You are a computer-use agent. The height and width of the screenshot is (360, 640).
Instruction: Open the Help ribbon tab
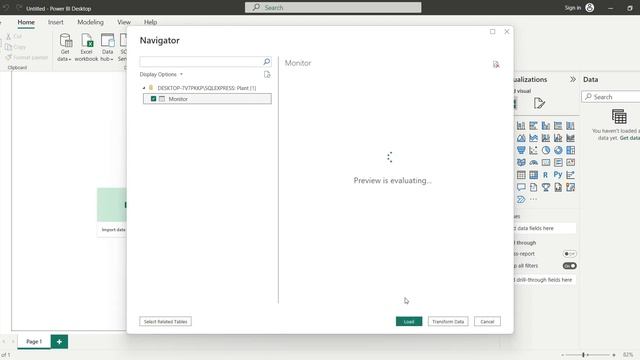[x=150, y=22]
